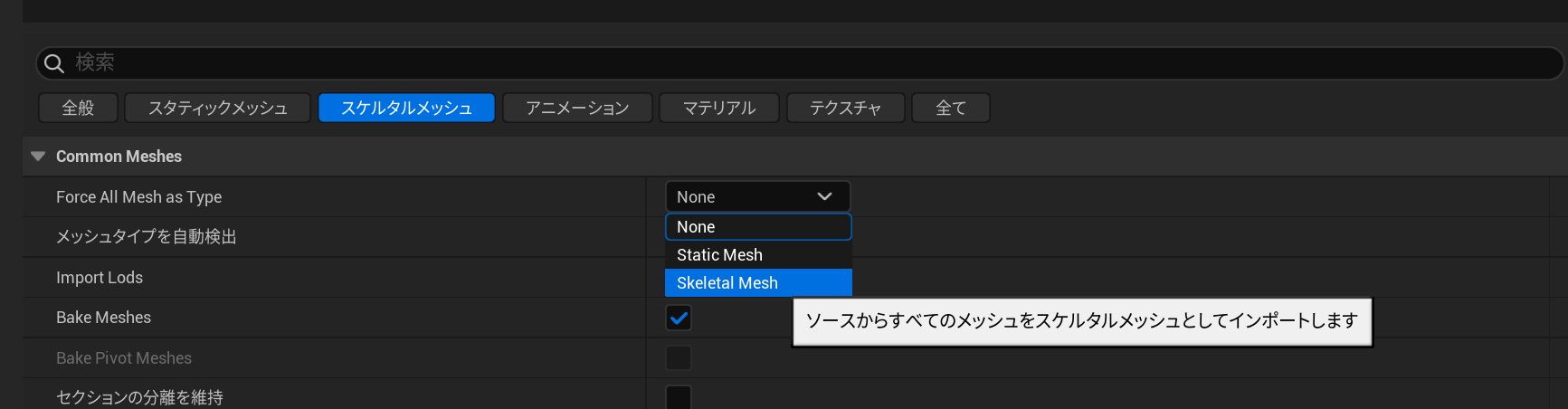
Task: Choose None in the dropdown list
Action: [x=758, y=226]
